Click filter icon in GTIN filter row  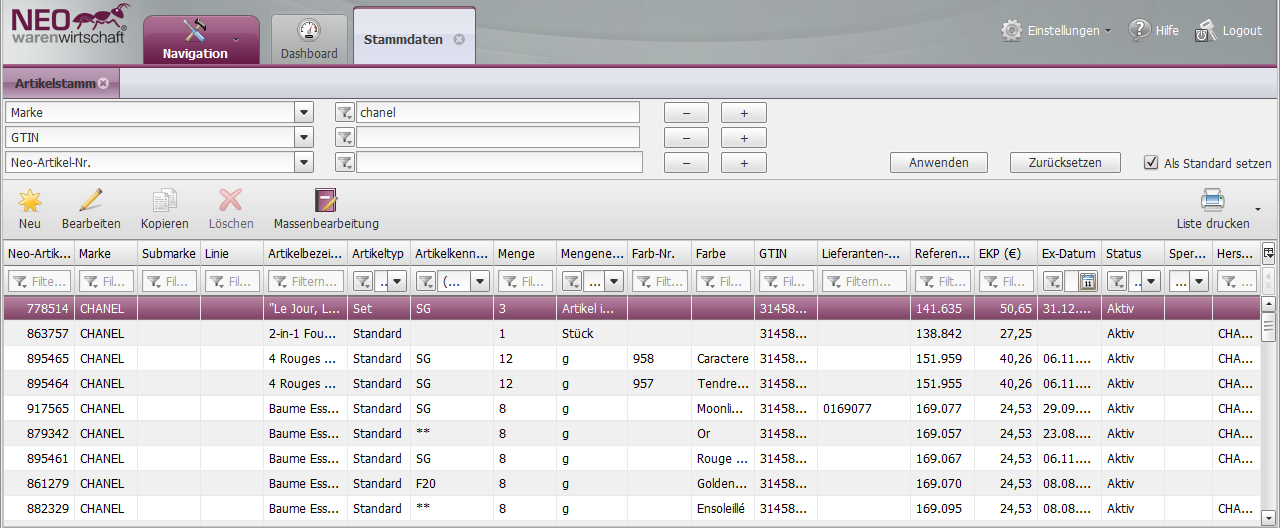click(x=344, y=137)
